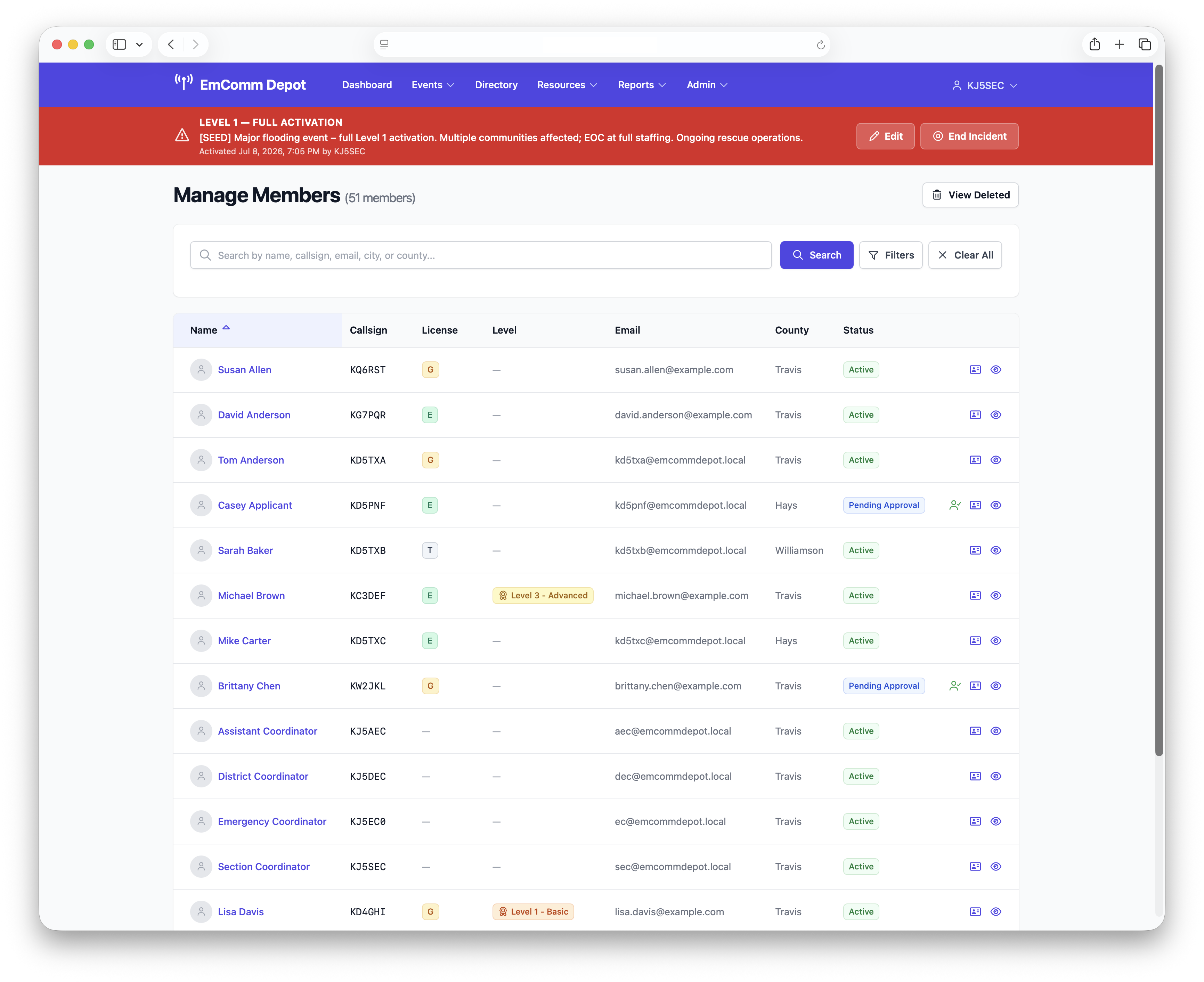Open ID card for Mike Carter

click(975, 641)
